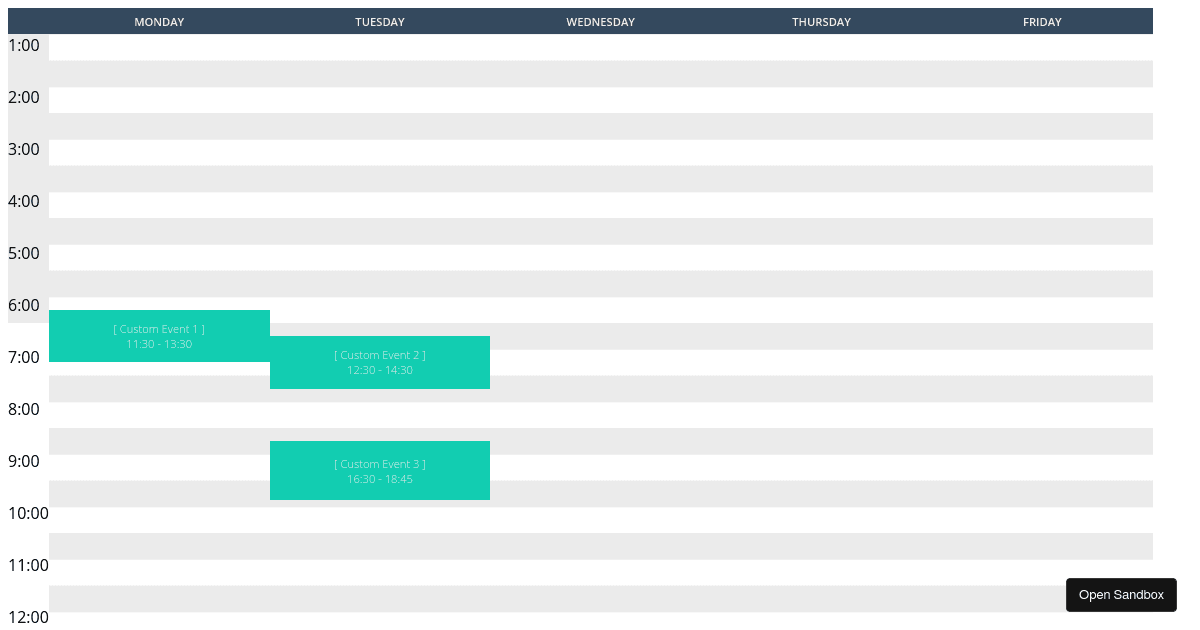
Task: Click the WEDNESDAY column header
Action: click(600, 21)
